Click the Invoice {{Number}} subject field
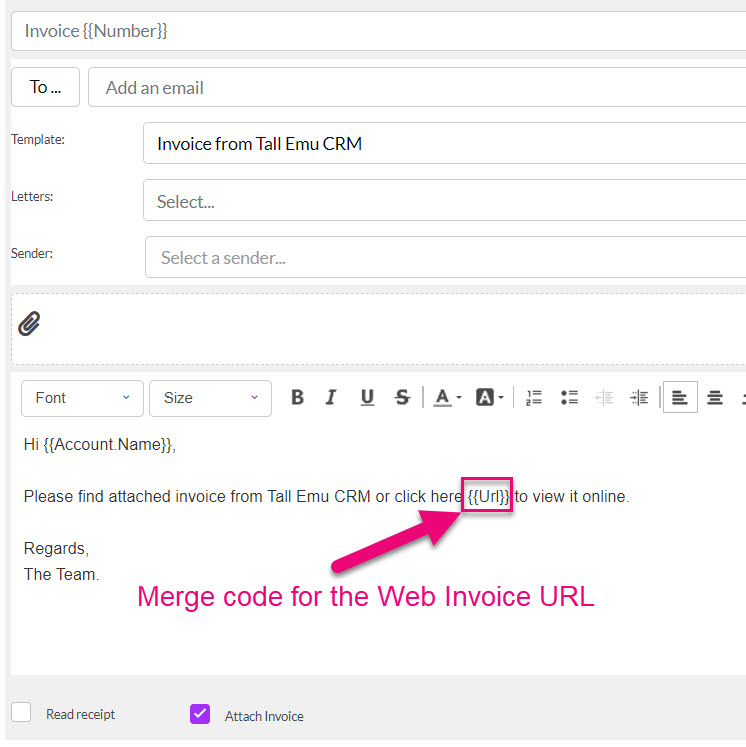 pos(379,31)
